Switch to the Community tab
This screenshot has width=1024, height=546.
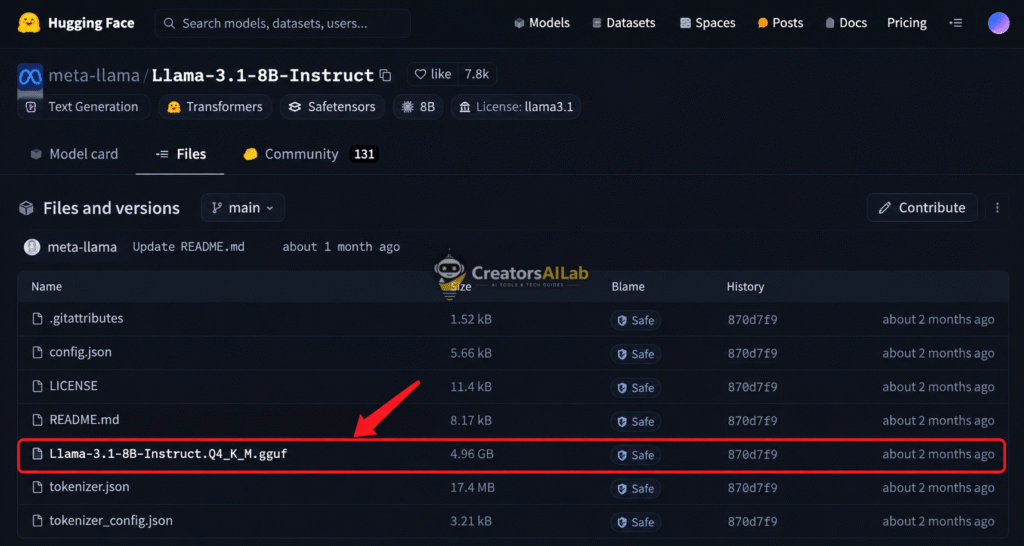pos(311,154)
